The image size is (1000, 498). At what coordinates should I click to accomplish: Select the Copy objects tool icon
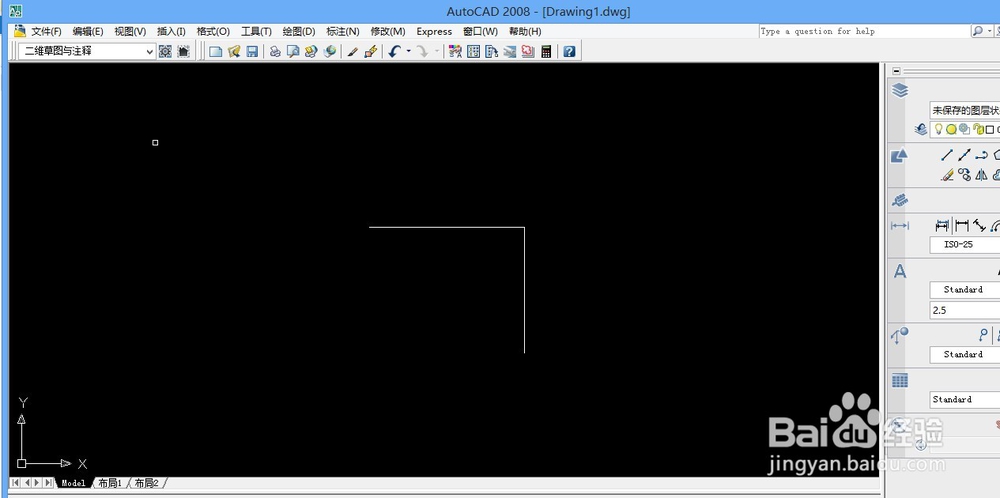point(964,175)
